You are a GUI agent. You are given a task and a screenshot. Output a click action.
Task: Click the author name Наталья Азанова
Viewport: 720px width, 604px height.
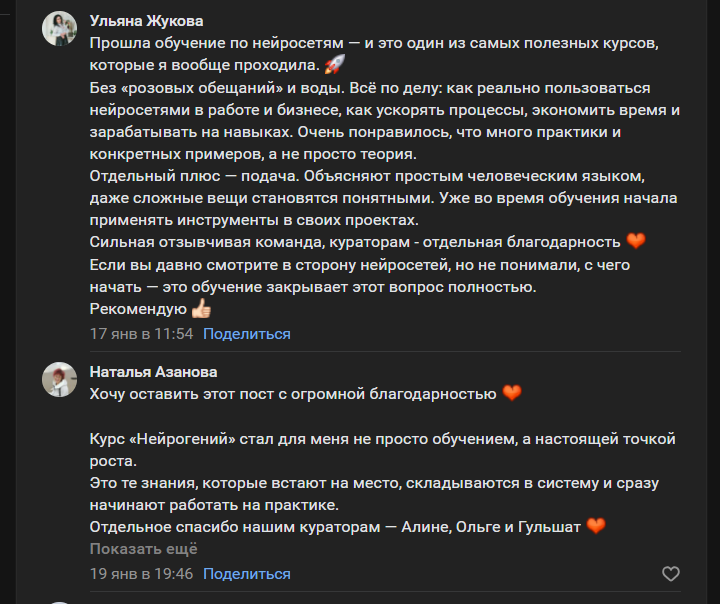click(x=153, y=371)
